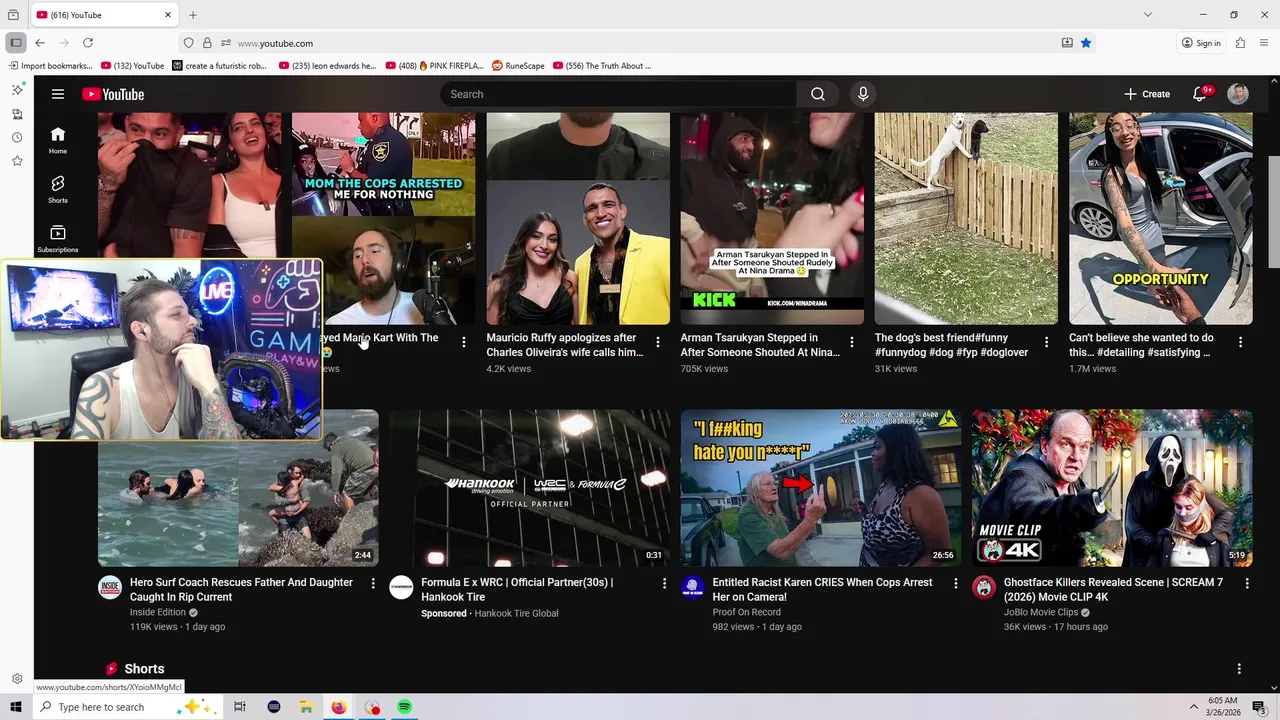
Task: Open the Firefox application menu
Action: 1264,43
